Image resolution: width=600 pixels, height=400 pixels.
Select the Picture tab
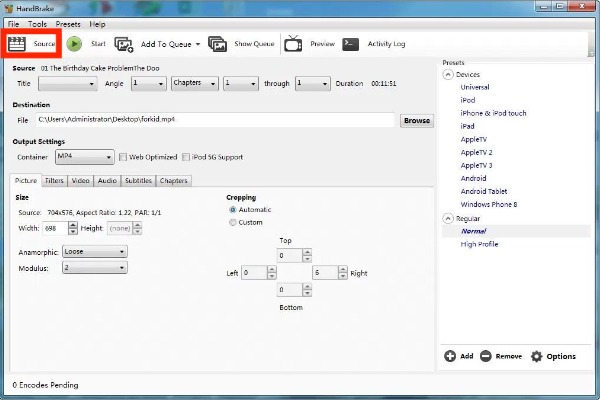pos(26,180)
